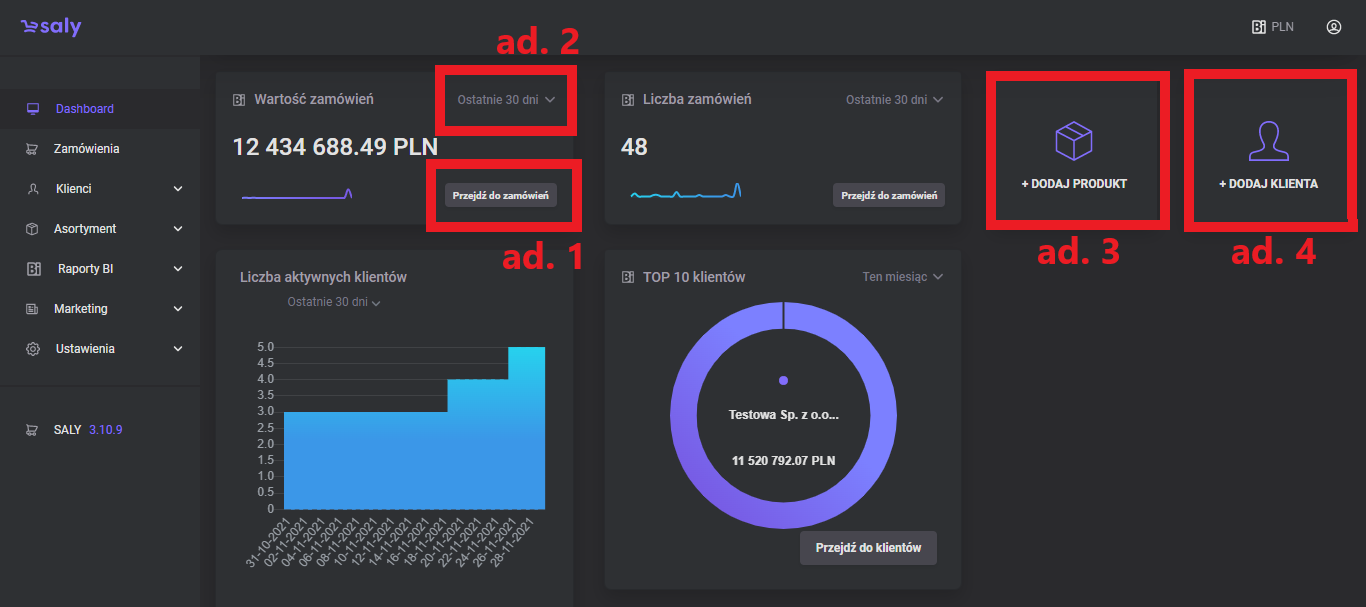This screenshot has height=607, width=1366.
Task: Expand the Raporty BI sidebar chevron
Action: 178,269
